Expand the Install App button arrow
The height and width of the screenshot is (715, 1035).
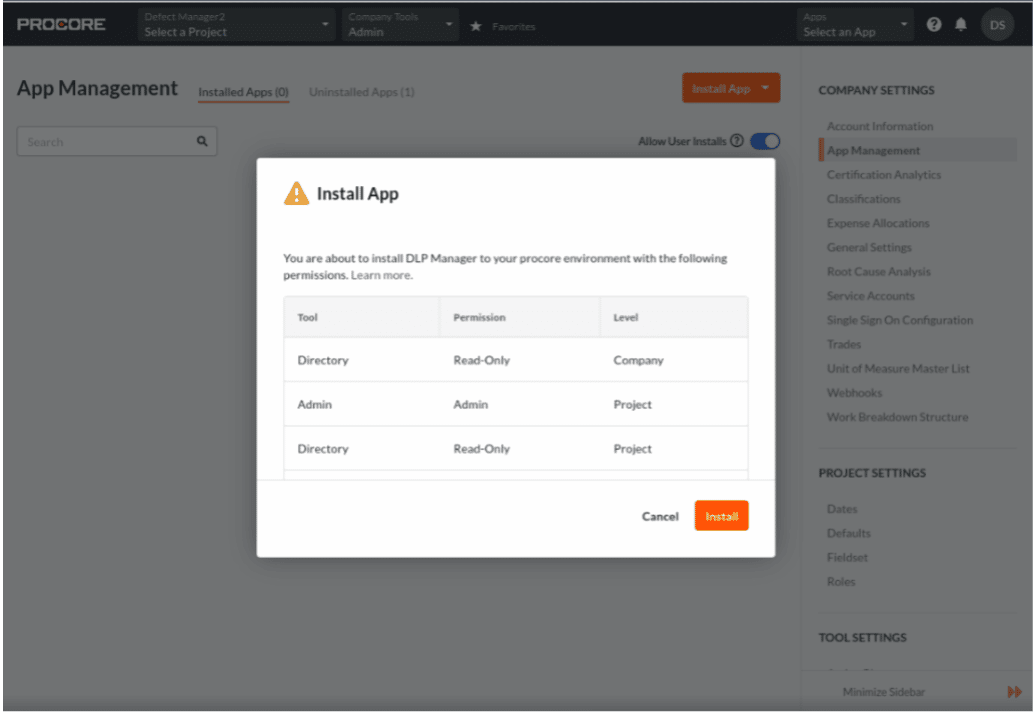coord(765,88)
